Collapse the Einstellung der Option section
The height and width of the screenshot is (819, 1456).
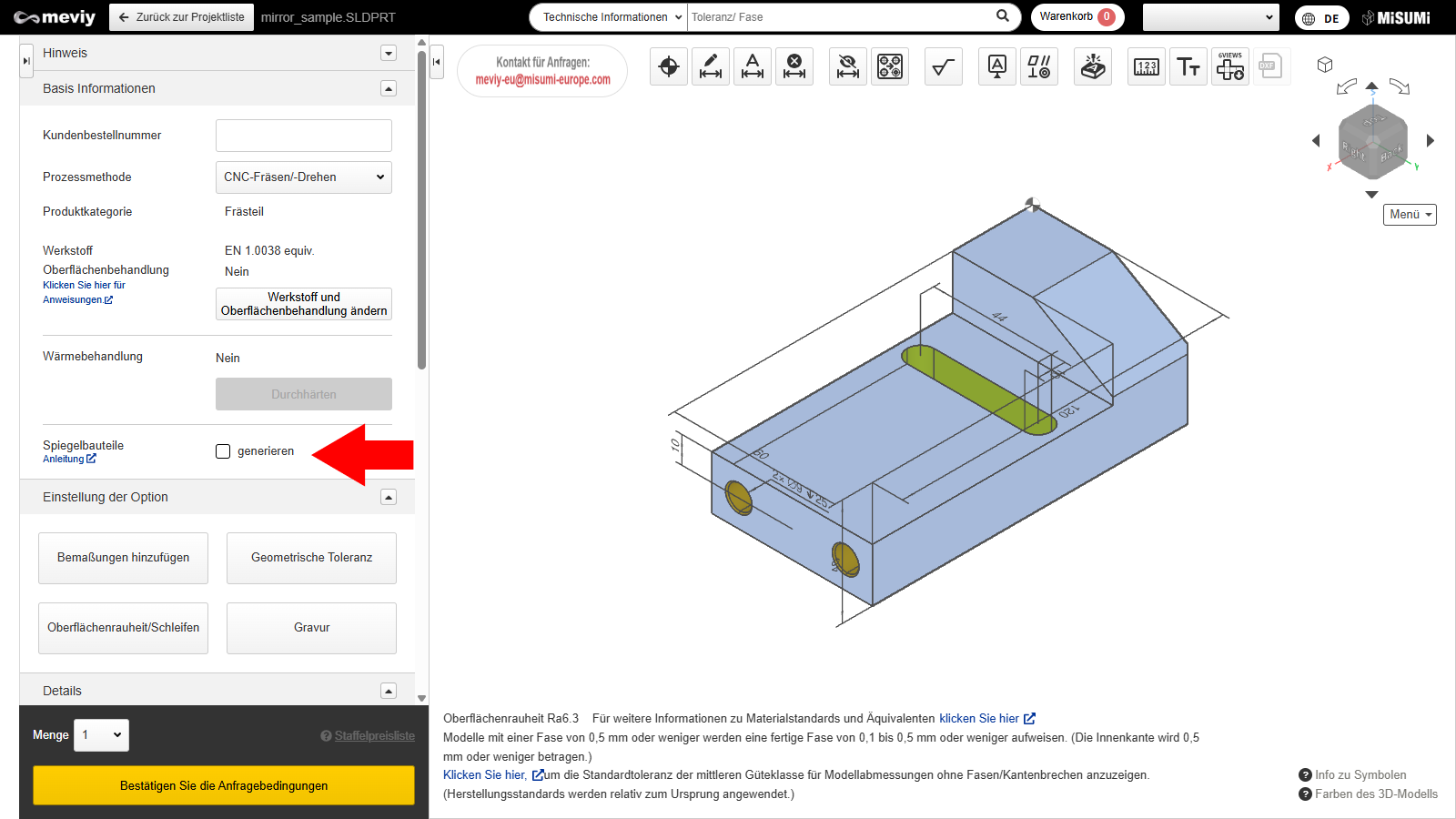pyautogui.click(x=389, y=497)
